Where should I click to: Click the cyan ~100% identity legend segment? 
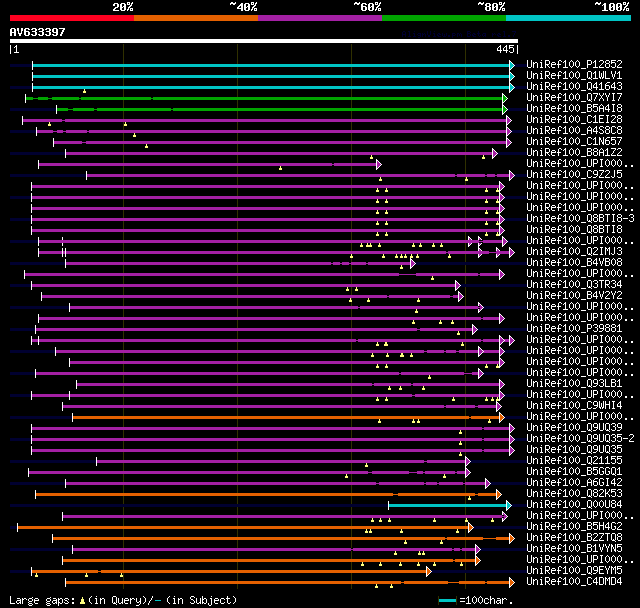coord(569,18)
